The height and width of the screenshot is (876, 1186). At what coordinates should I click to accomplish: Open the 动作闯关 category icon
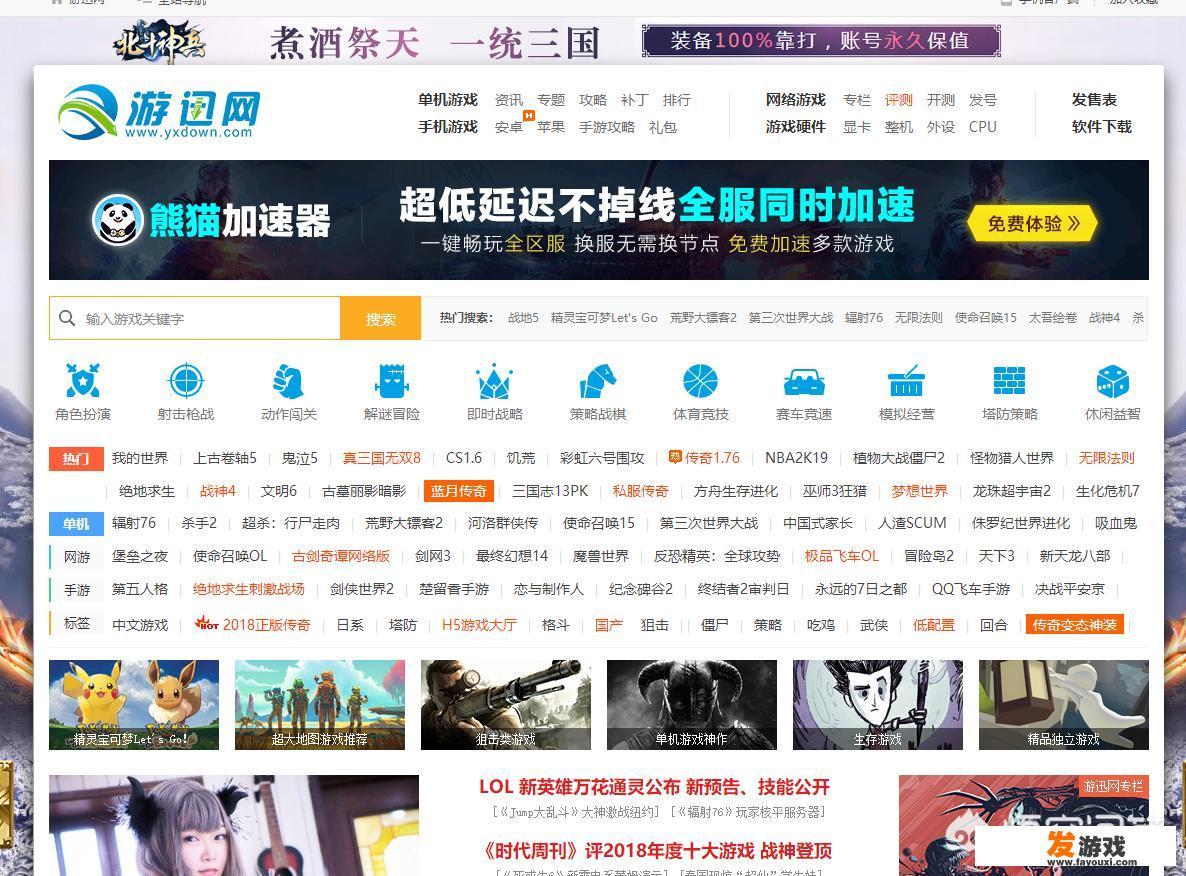[288, 381]
